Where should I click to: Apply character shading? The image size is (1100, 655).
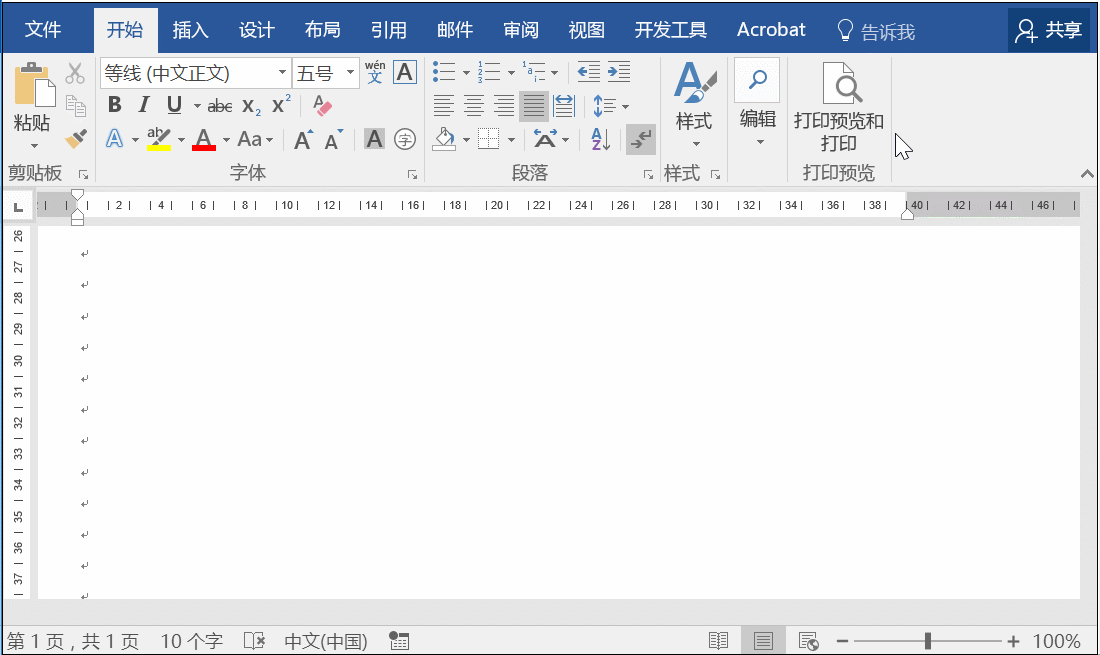(x=375, y=139)
